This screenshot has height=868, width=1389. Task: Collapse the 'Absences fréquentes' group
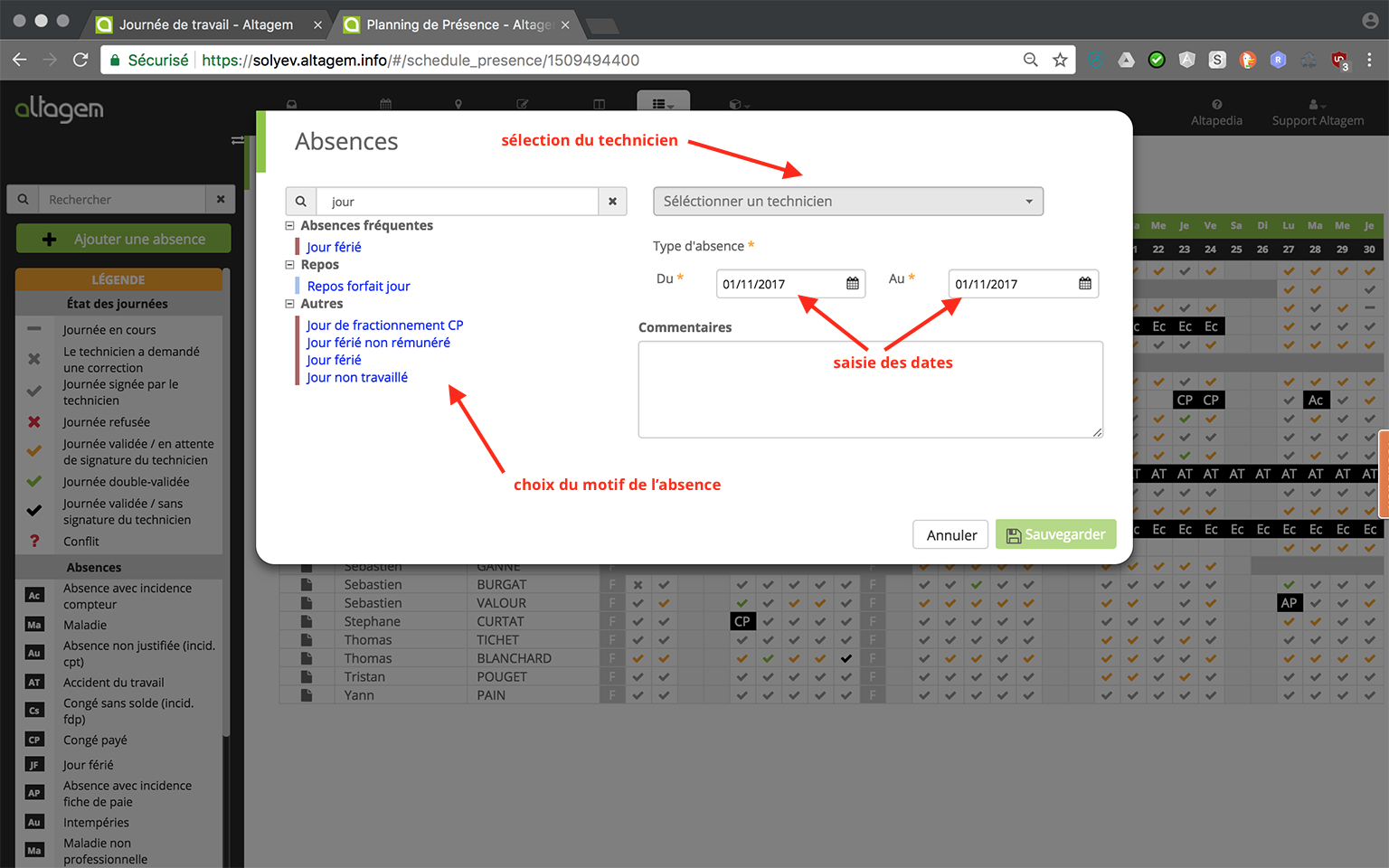[289, 226]
